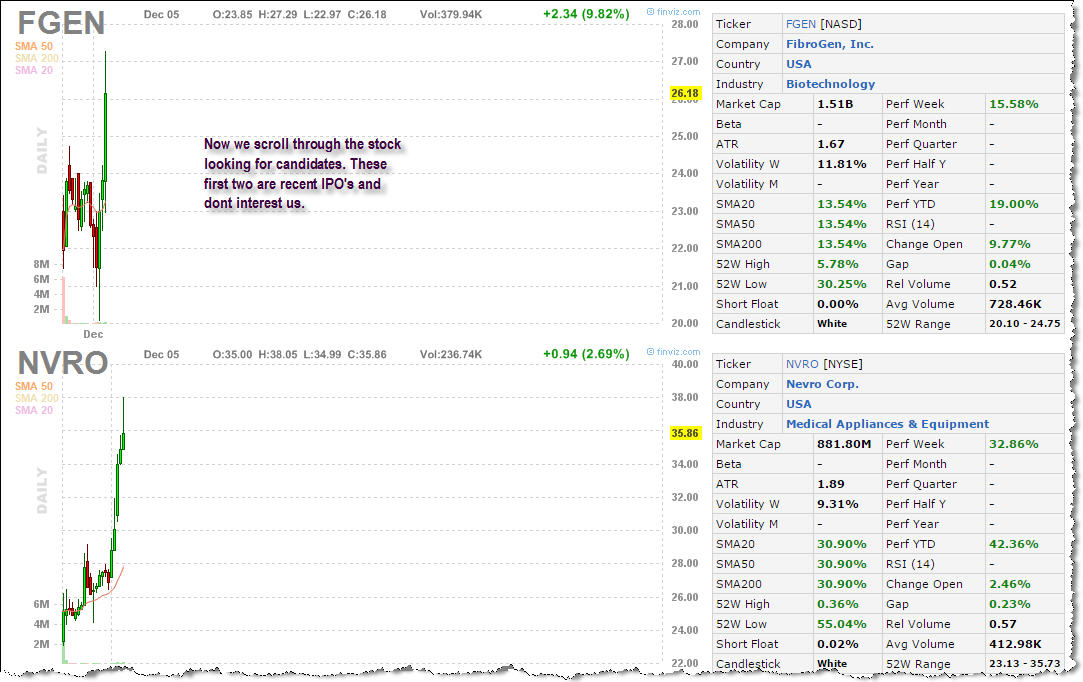Click the NVRO Vol:236.74K readout
Viewport: 1083px width, 682px height.
click(x=450, y=354)
